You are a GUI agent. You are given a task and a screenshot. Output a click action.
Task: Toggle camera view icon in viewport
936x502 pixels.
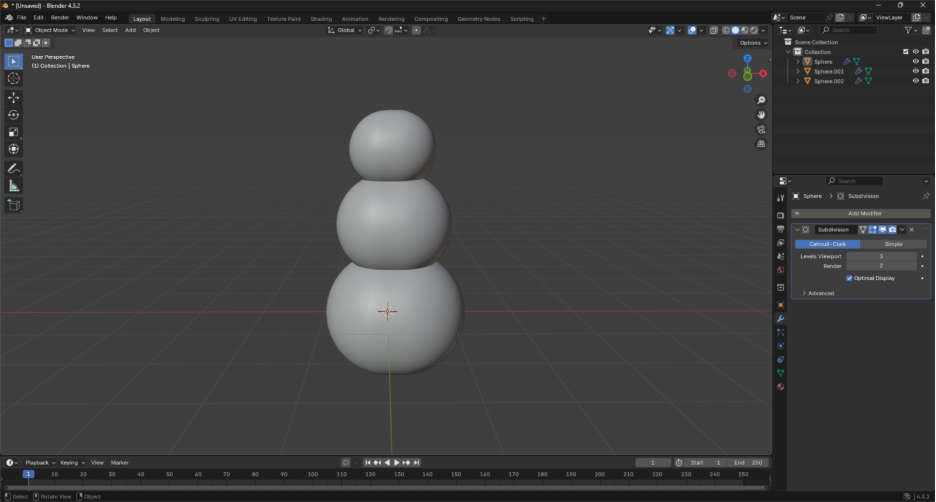coord(761,129)
